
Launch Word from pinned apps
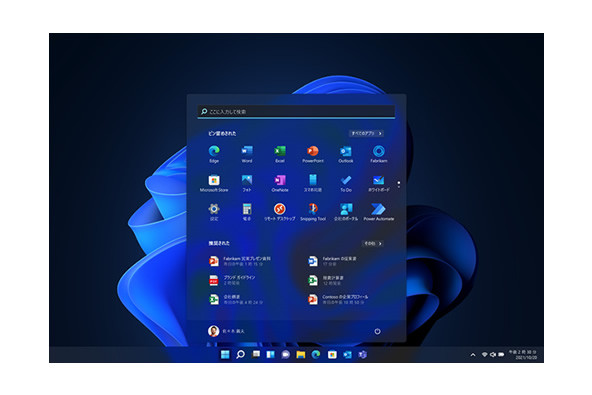tap(247, 154)
